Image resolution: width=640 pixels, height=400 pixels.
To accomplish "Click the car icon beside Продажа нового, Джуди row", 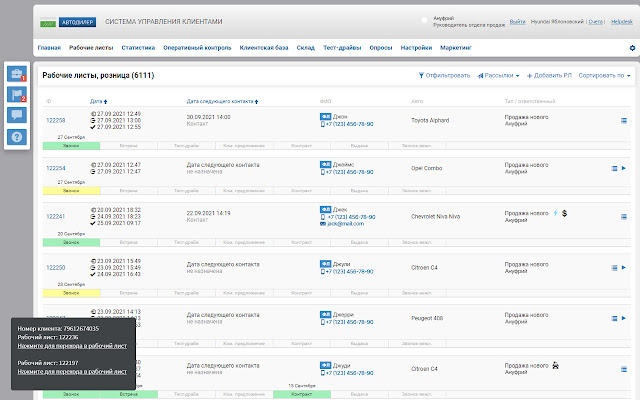I will pos(556,365).
